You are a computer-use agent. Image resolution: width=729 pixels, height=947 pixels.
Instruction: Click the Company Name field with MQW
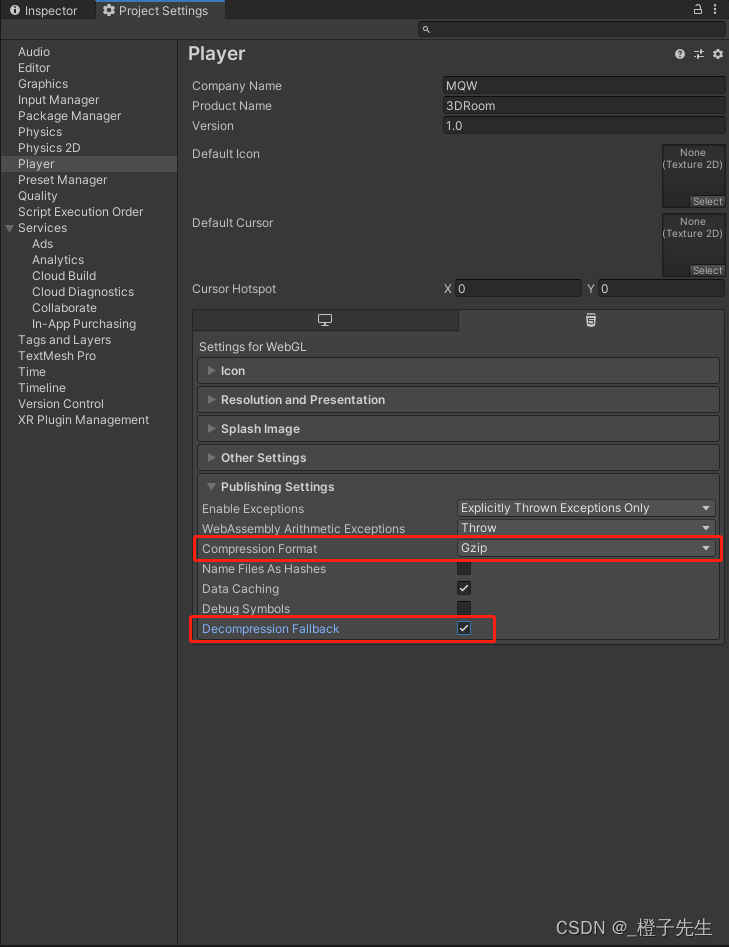584,86
